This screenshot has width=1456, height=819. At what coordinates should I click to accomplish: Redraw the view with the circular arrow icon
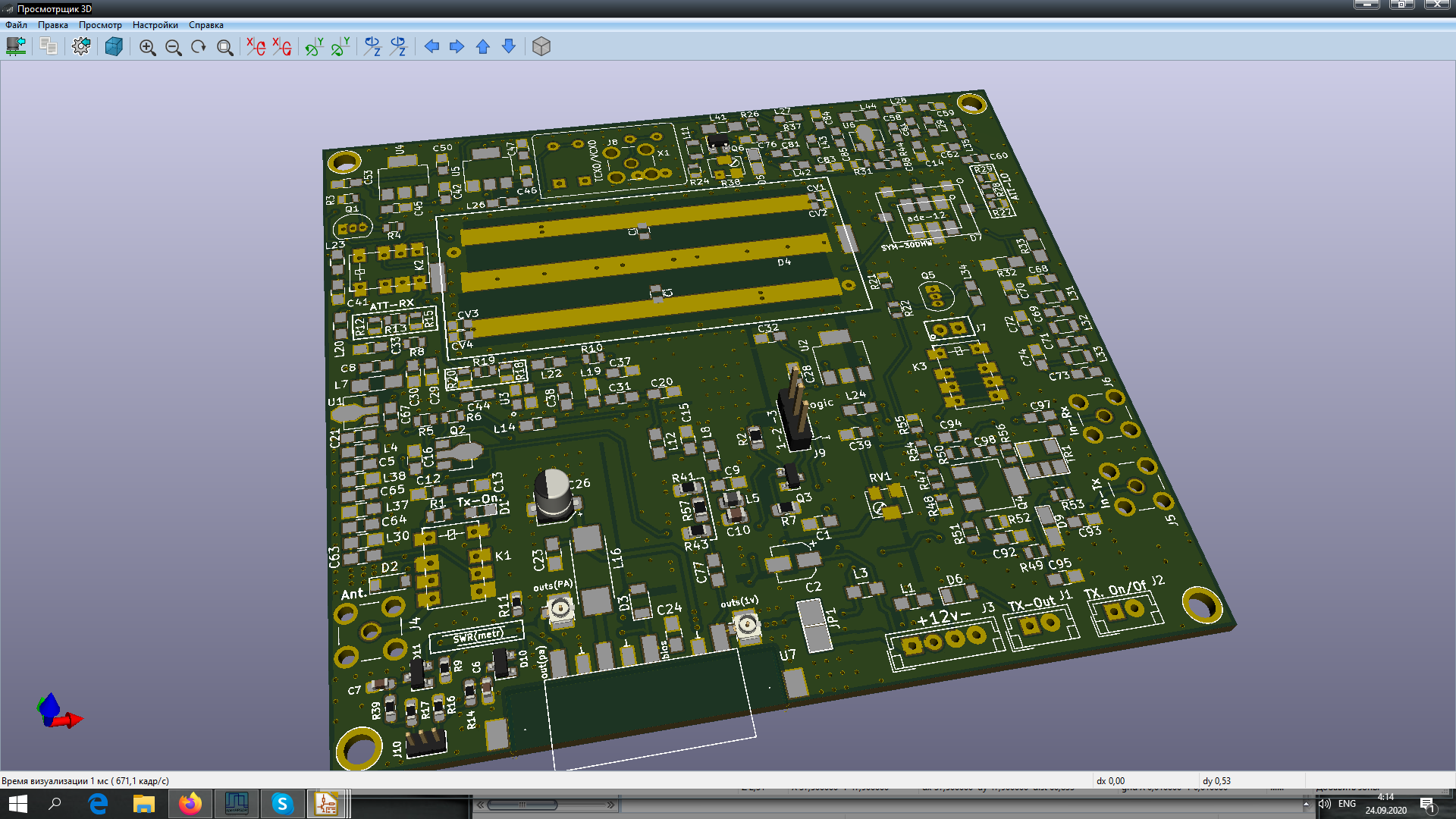click(x=199, y=47)
